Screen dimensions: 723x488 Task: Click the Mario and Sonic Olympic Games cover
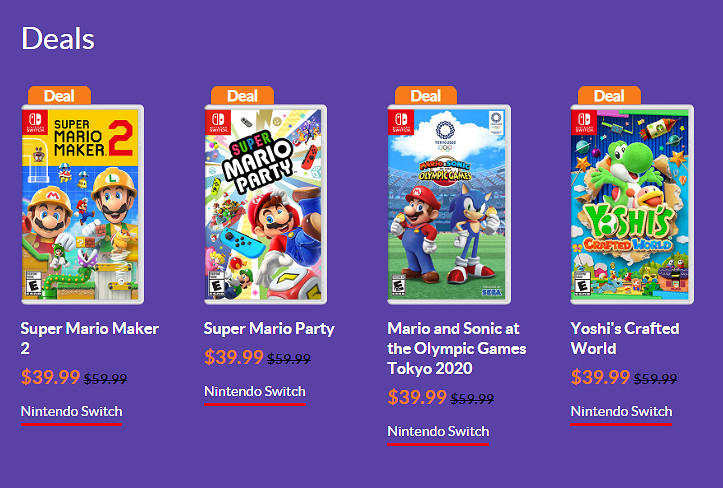point(449,204)
